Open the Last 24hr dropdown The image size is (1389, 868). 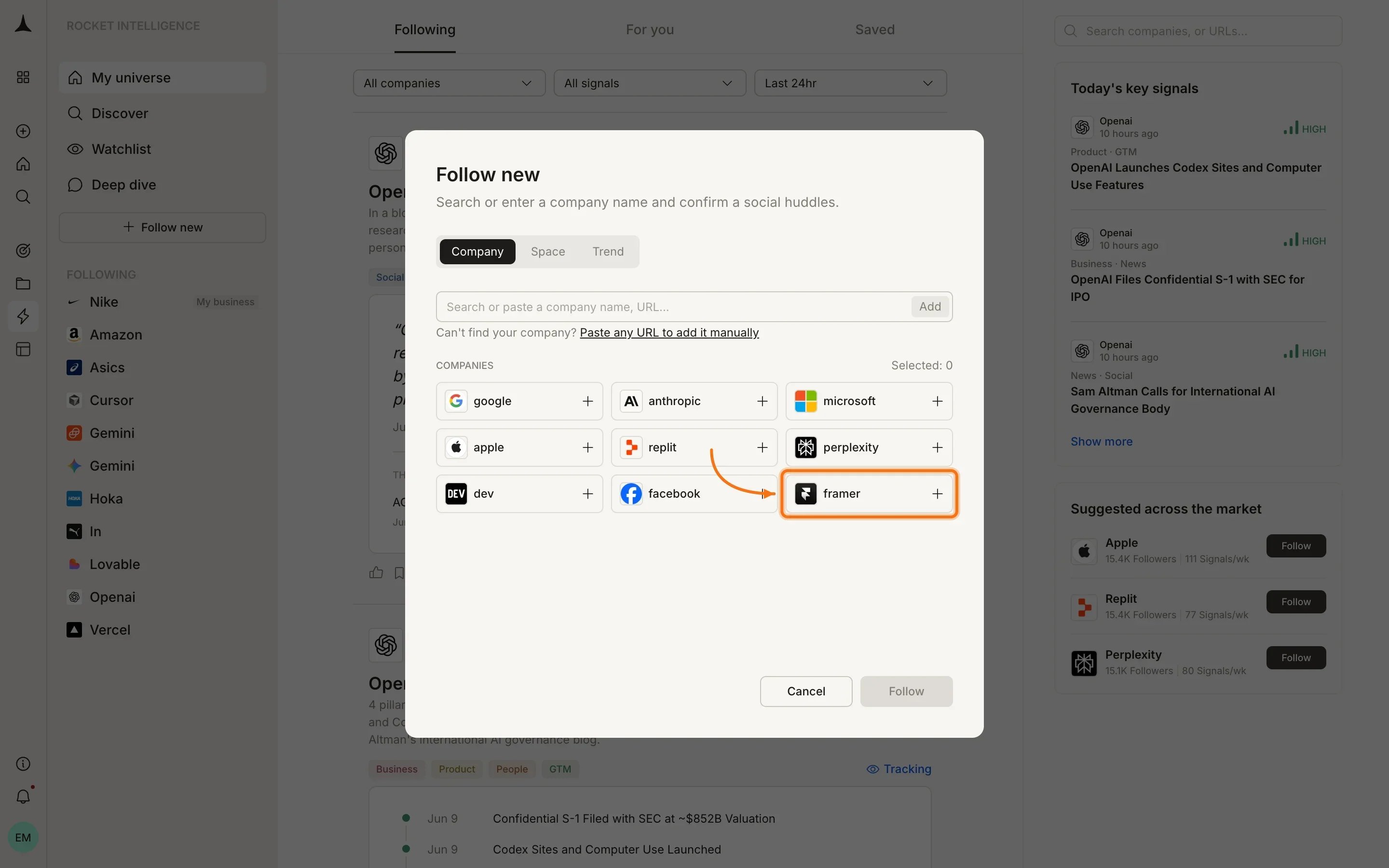[850, 83]
